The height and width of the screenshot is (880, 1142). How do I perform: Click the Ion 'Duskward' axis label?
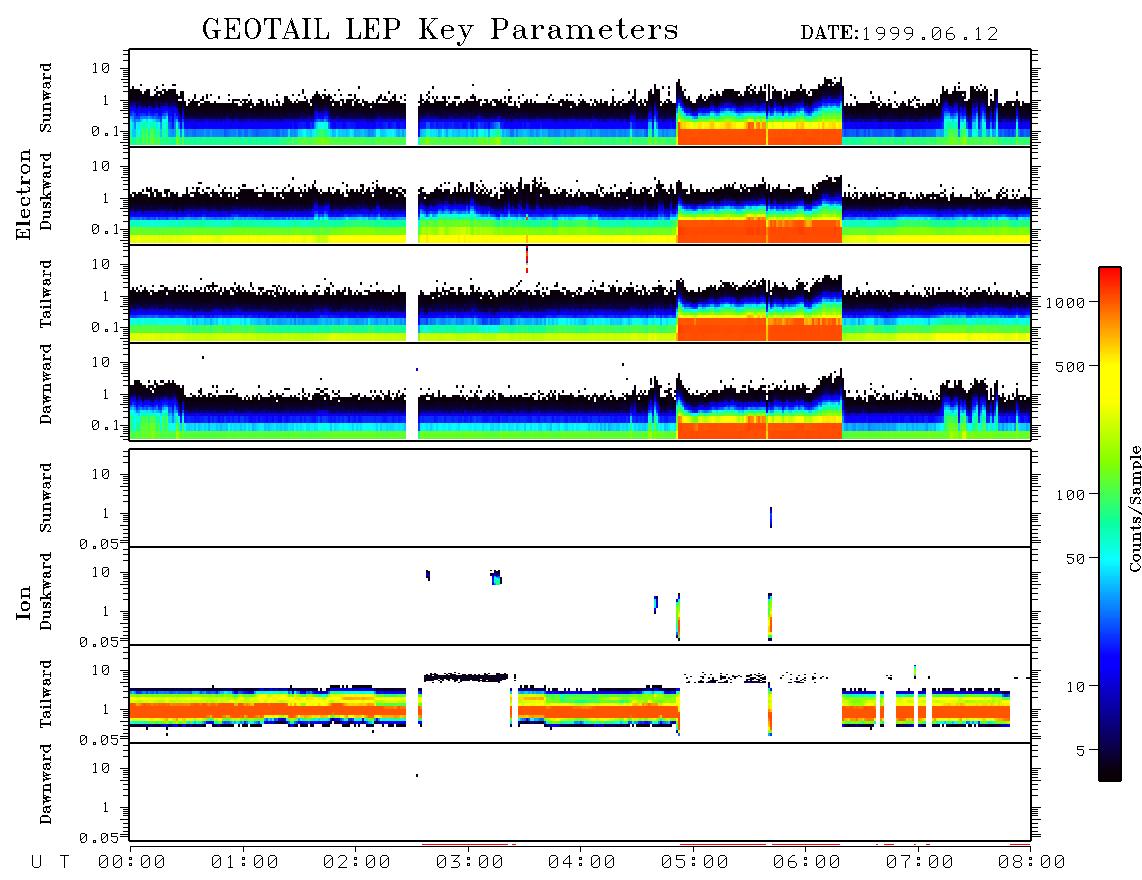pyautogui.click(x=46, y=591)
